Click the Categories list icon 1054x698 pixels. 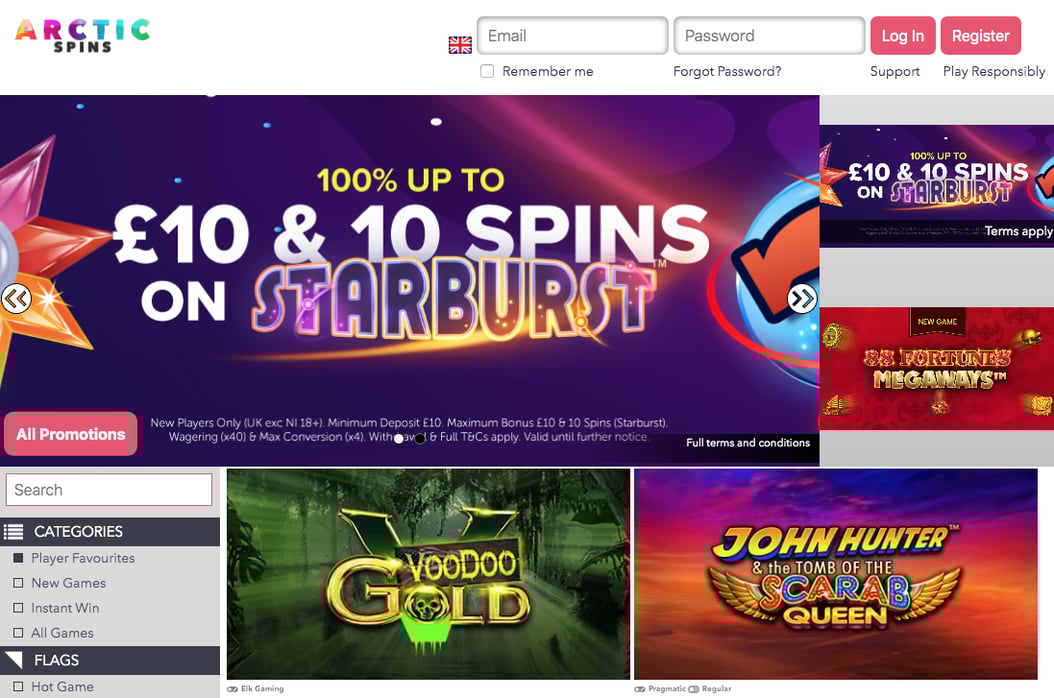[13, 532]
